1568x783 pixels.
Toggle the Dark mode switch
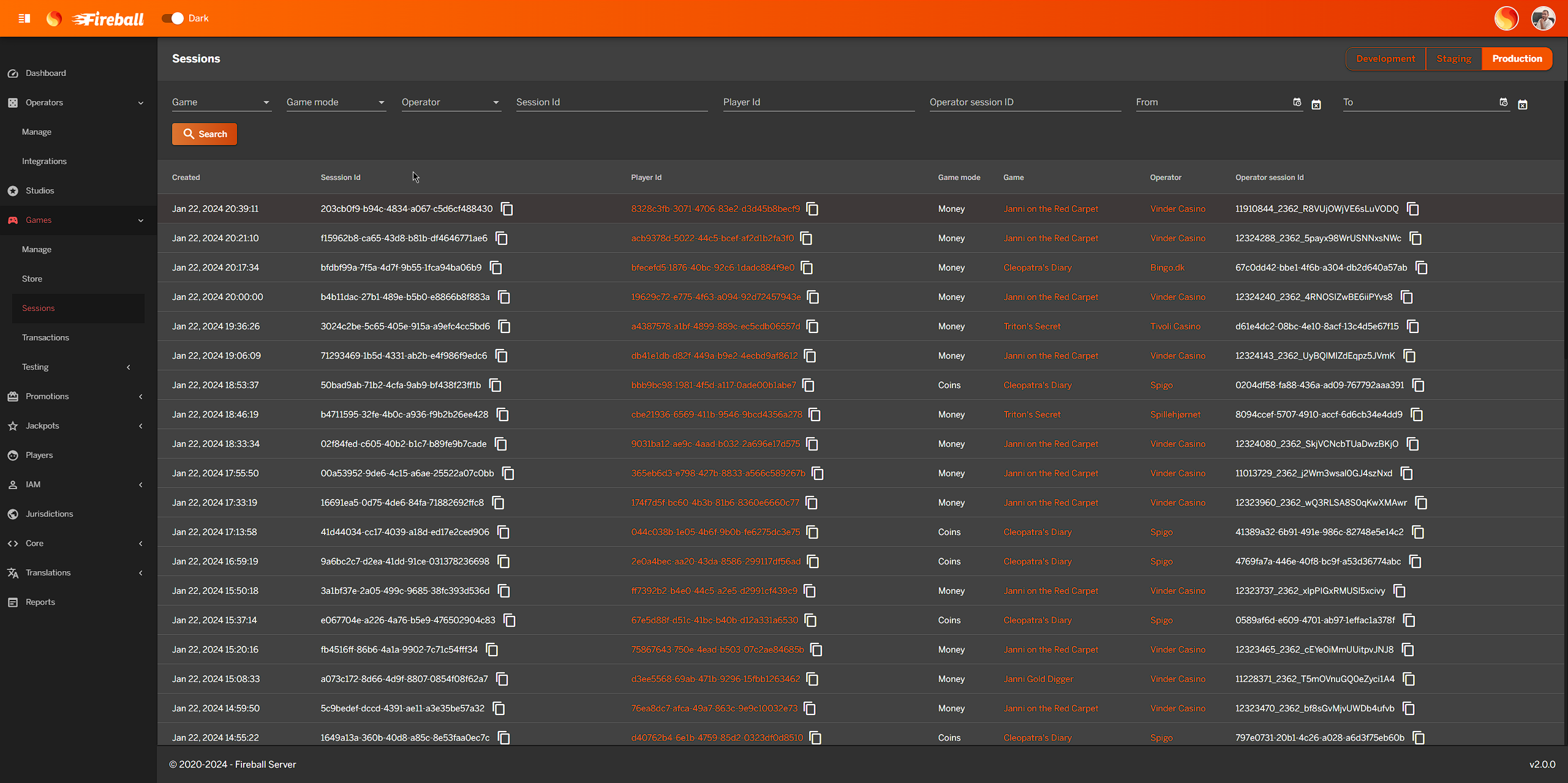(173, 18)
